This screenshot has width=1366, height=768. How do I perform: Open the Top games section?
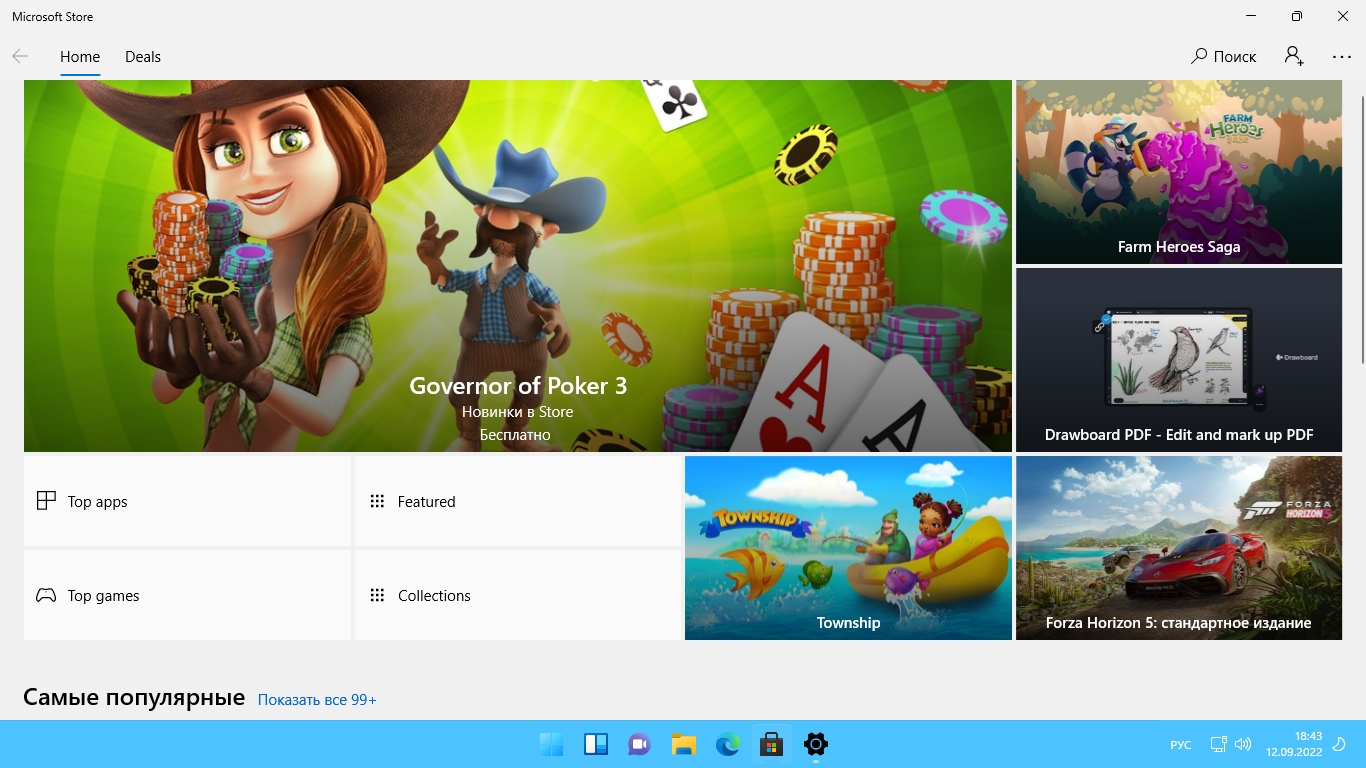pos(188,595)
